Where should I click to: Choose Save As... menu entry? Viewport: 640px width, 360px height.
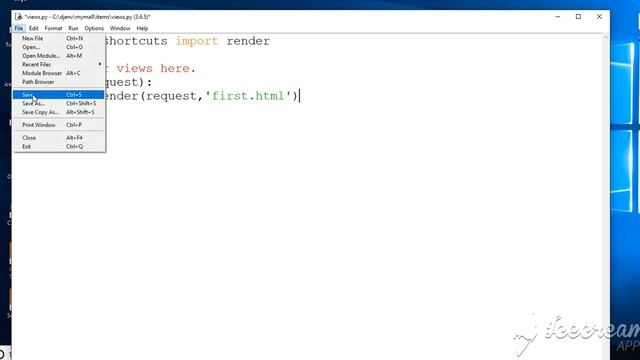[58, 103]
